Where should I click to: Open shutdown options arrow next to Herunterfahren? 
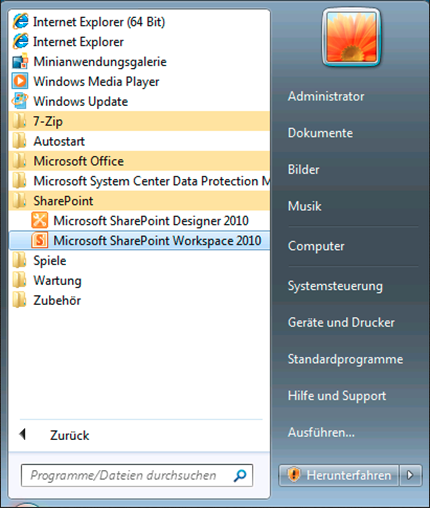[410, 475]
